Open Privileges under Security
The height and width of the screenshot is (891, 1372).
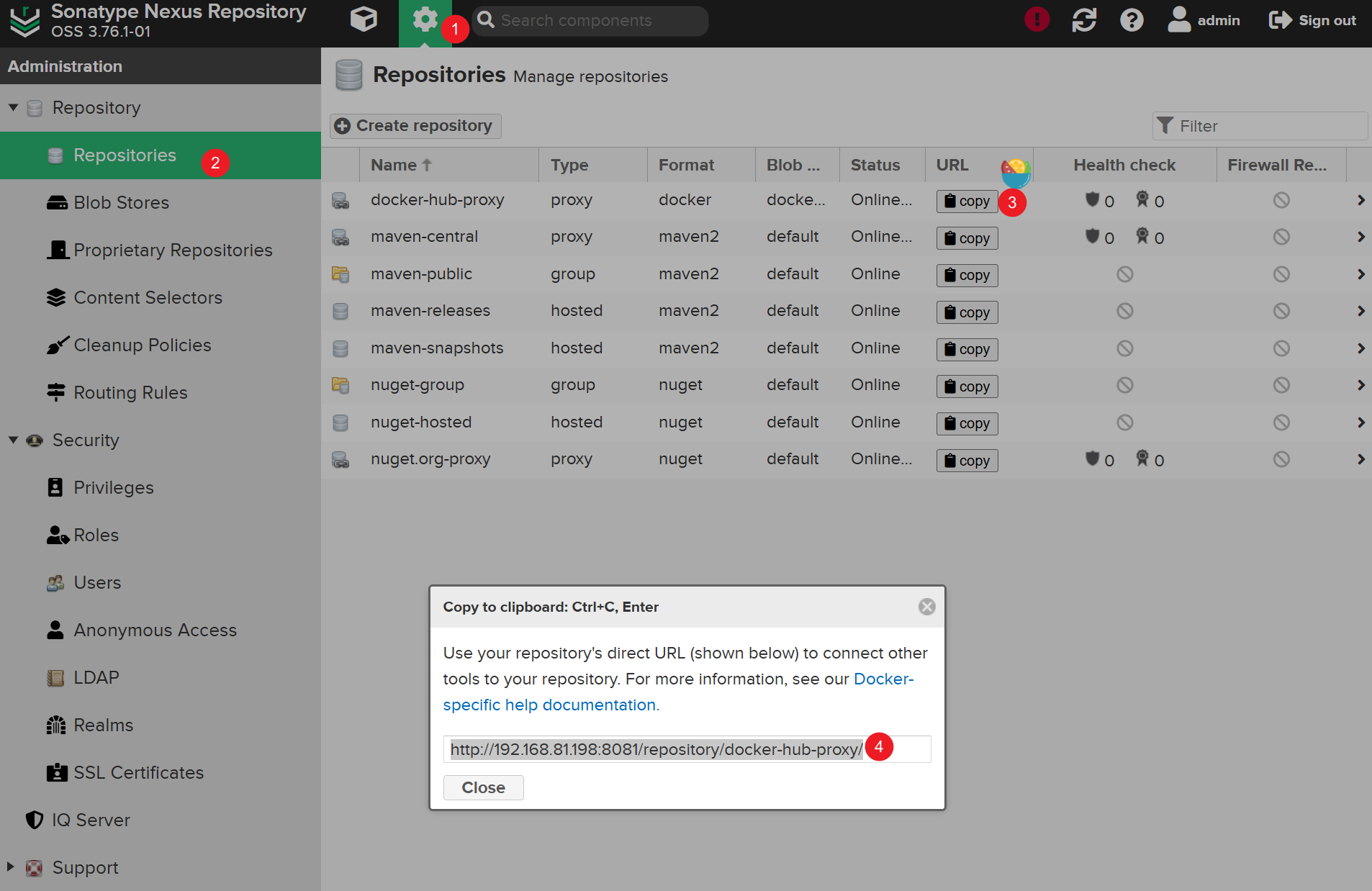[x=161, y=488]
